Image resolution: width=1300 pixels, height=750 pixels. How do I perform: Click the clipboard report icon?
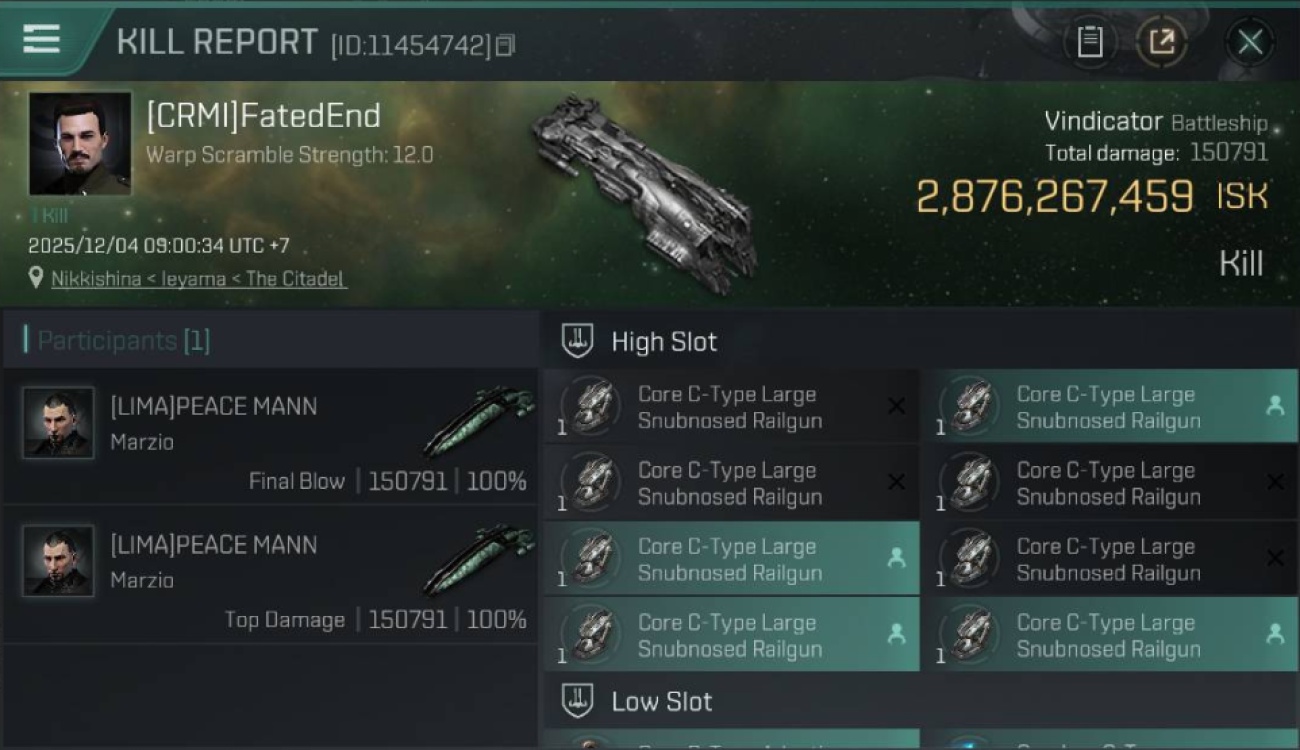click(1090, 42)
